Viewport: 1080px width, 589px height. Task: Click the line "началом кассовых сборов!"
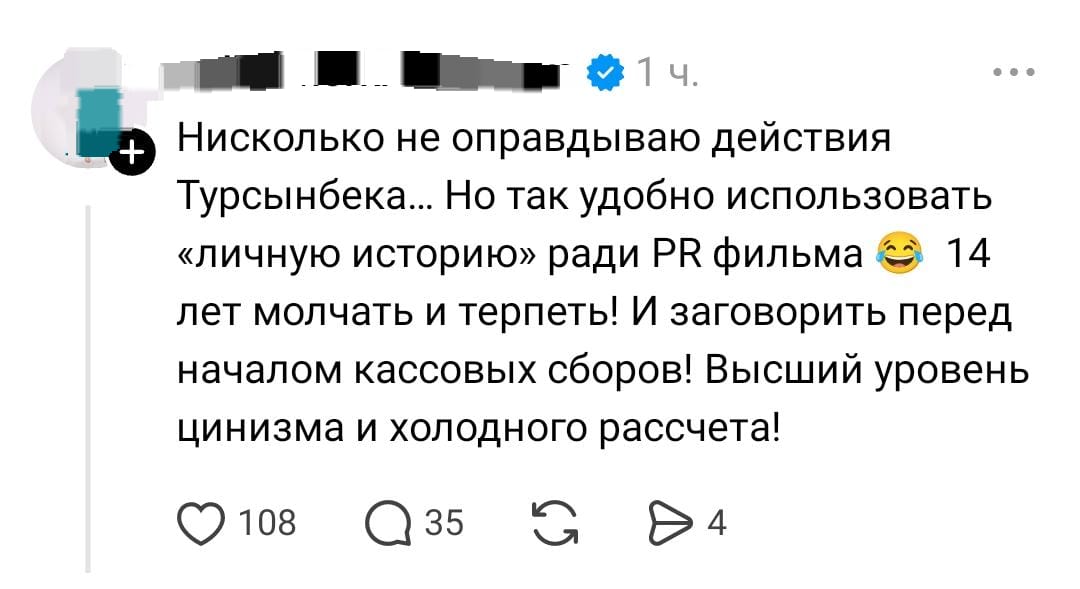[x=436, y=373]
